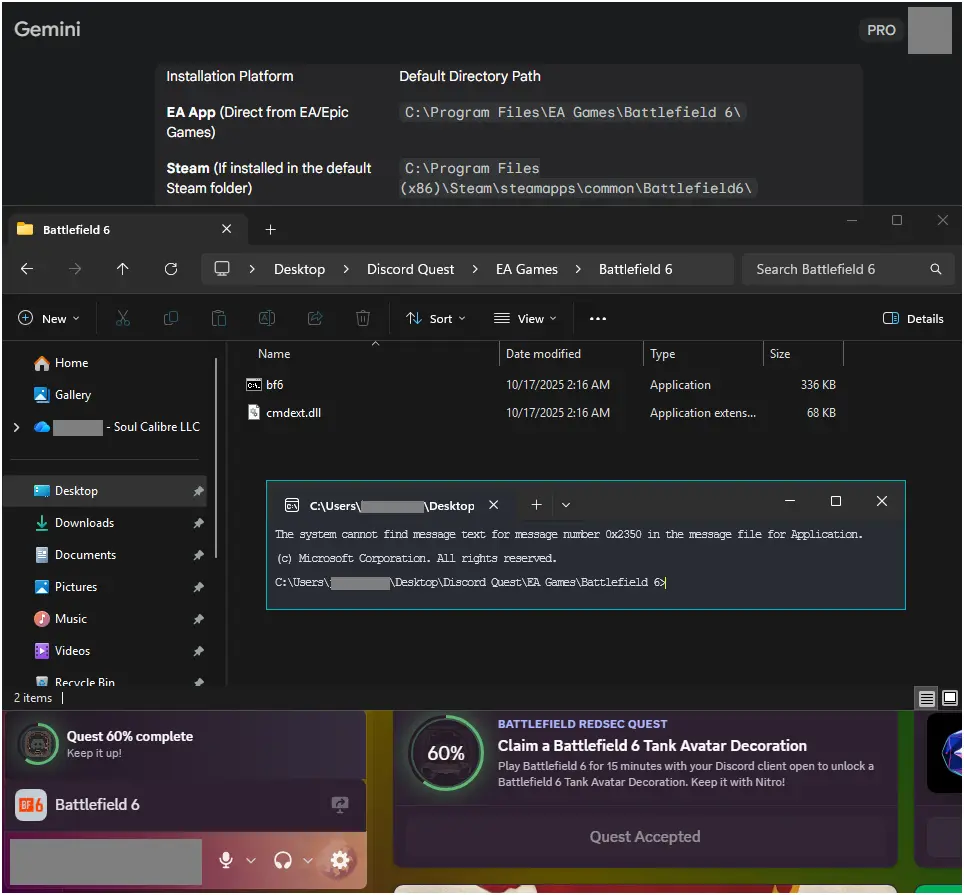Switch to details list view icon
The height and width of the screenshot is (895, 964).
[x=926, y=698]
